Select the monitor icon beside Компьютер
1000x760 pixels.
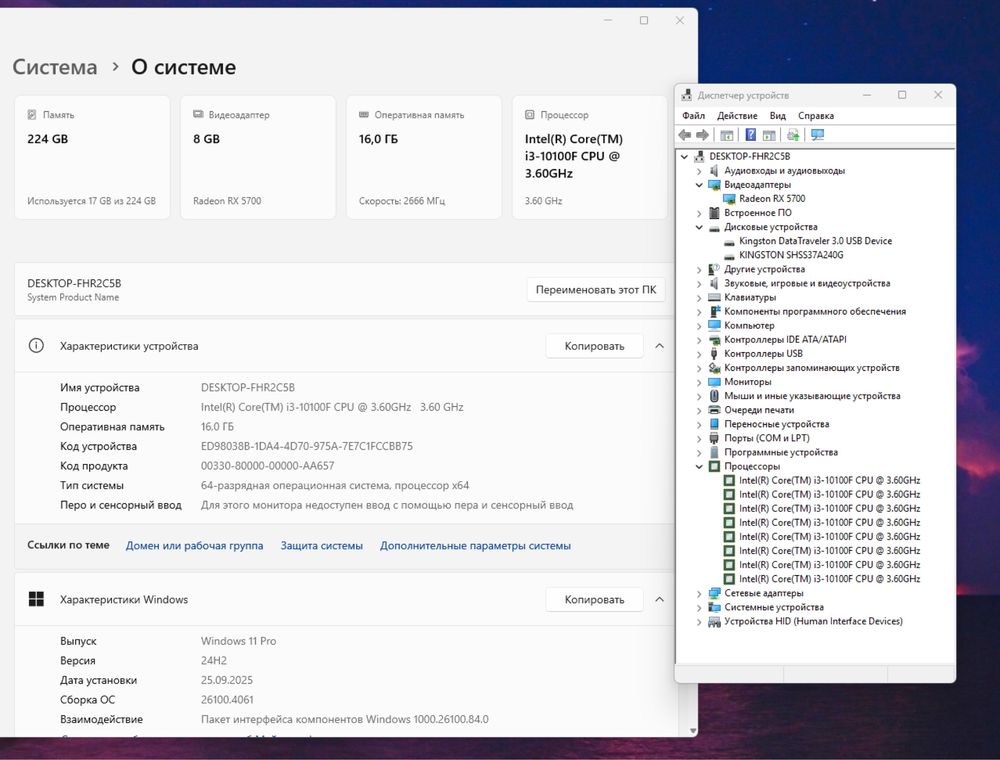click(714, 325)
